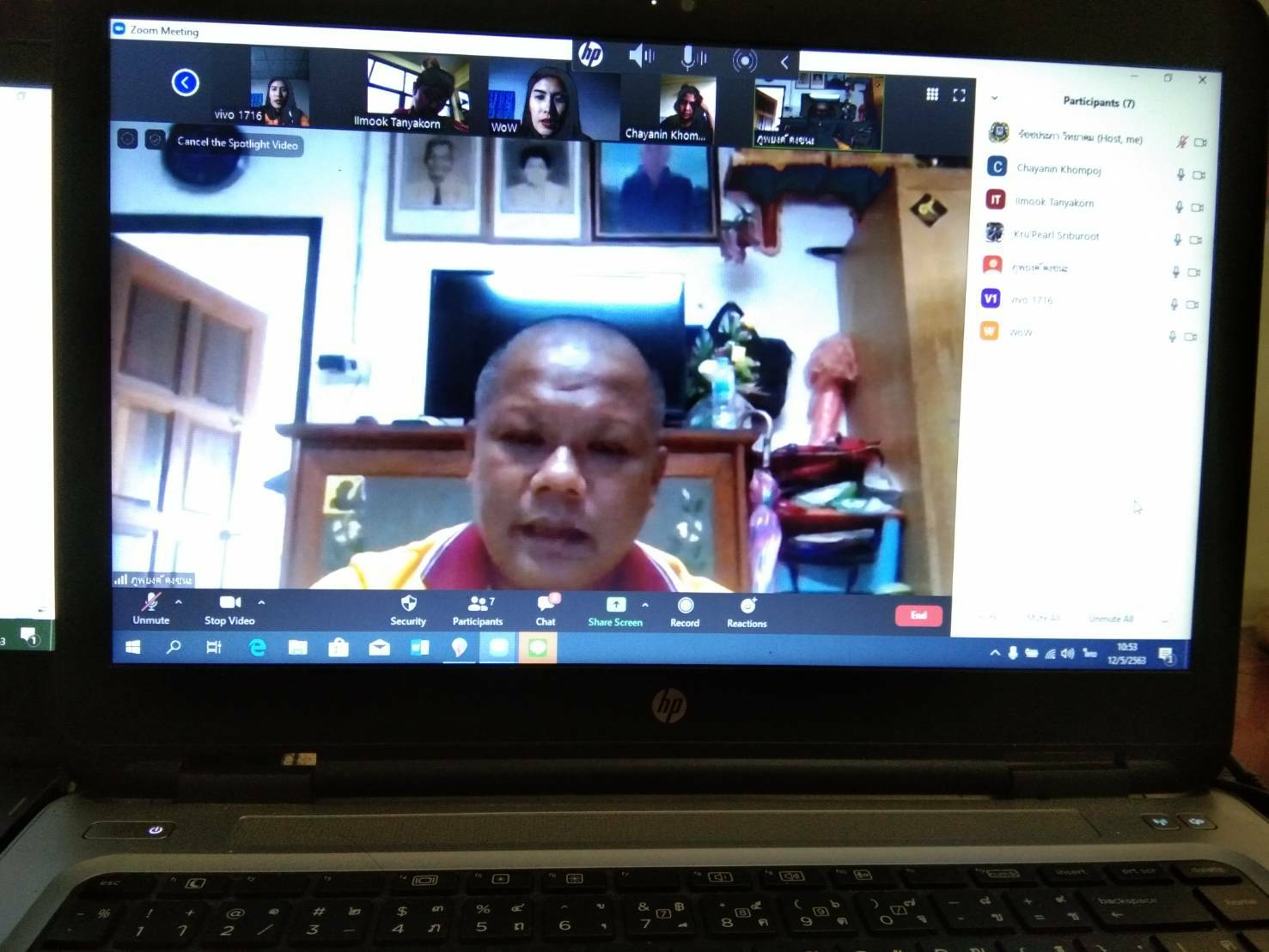The width and height of the screenshot is (1269, 952).
Task: Select Ilmook Tanyakorn in the participants list
Action: 1054,202
